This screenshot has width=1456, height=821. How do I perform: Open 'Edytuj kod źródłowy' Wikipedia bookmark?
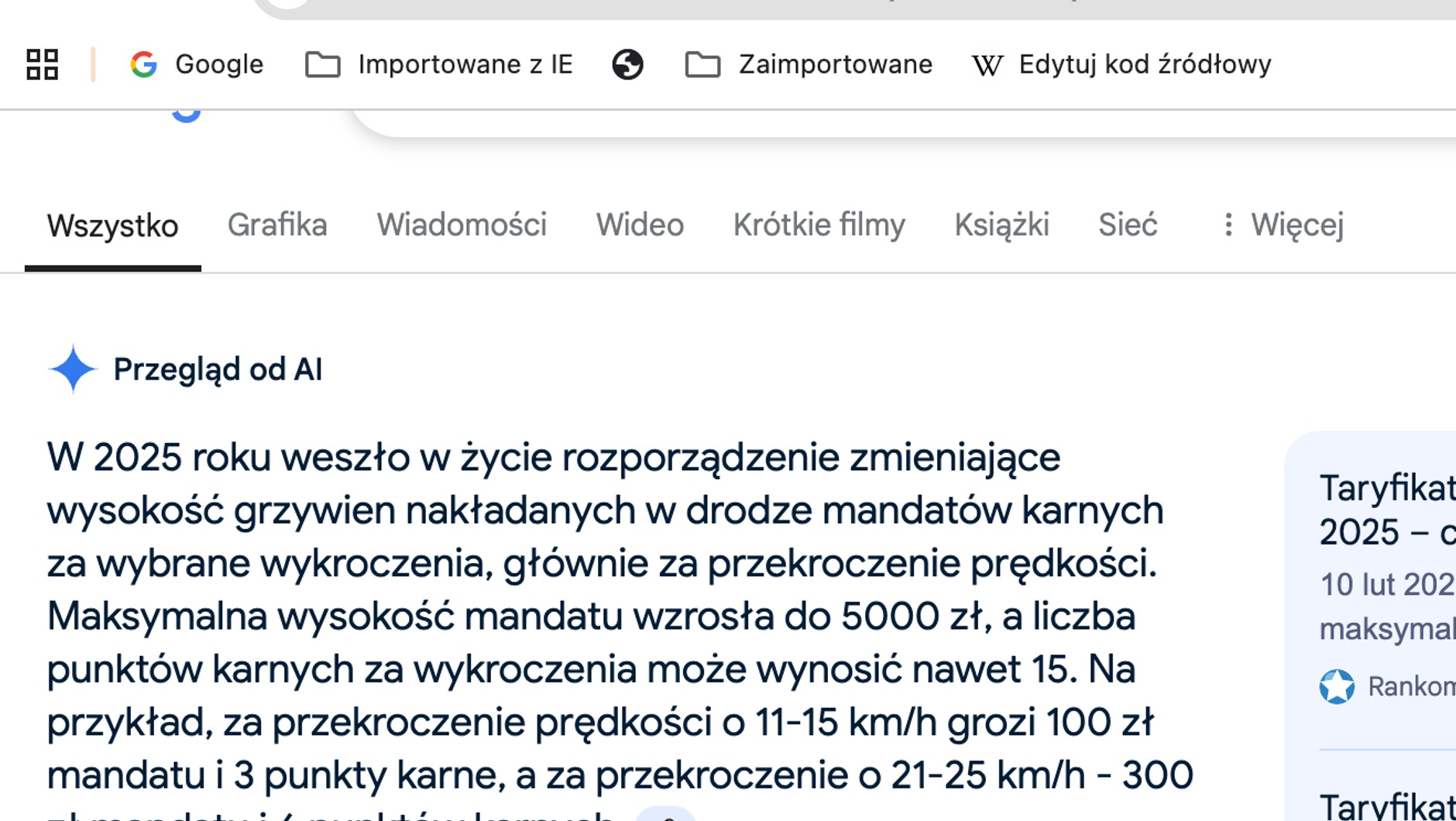(1121, 64)
